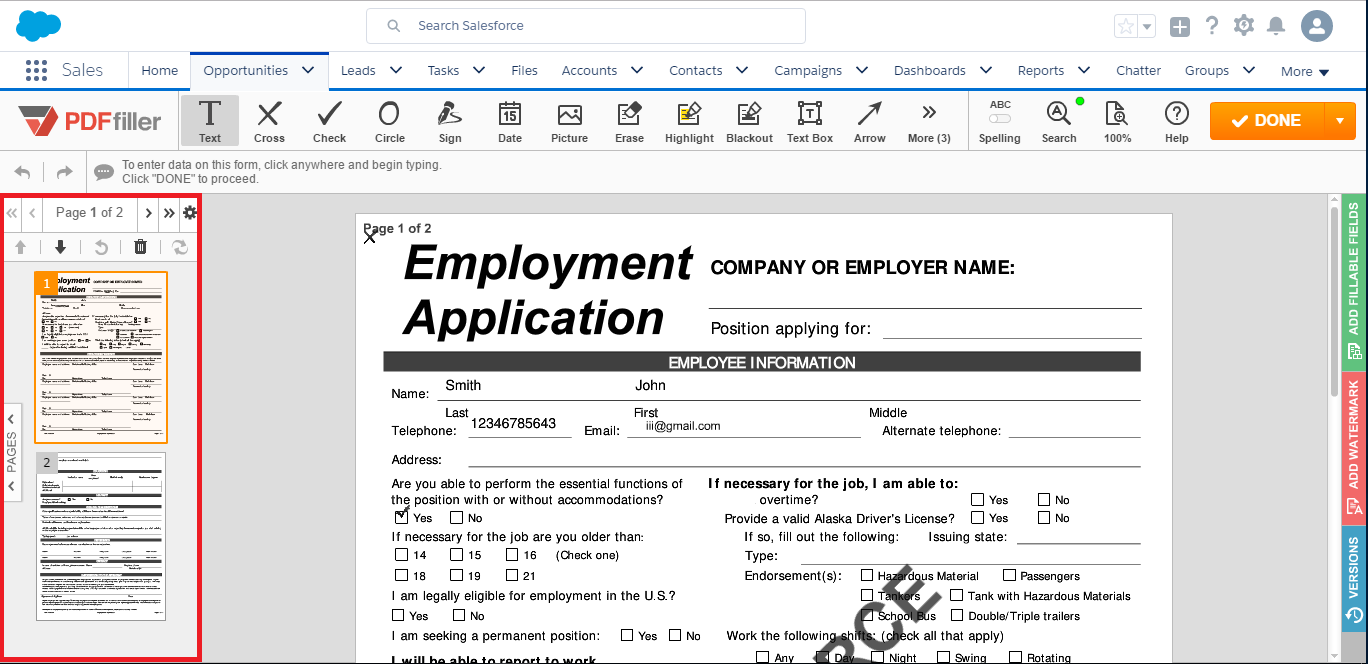1368x664 pixels.
Task: Select the Circle tool
Action: (x=390, y=121)
